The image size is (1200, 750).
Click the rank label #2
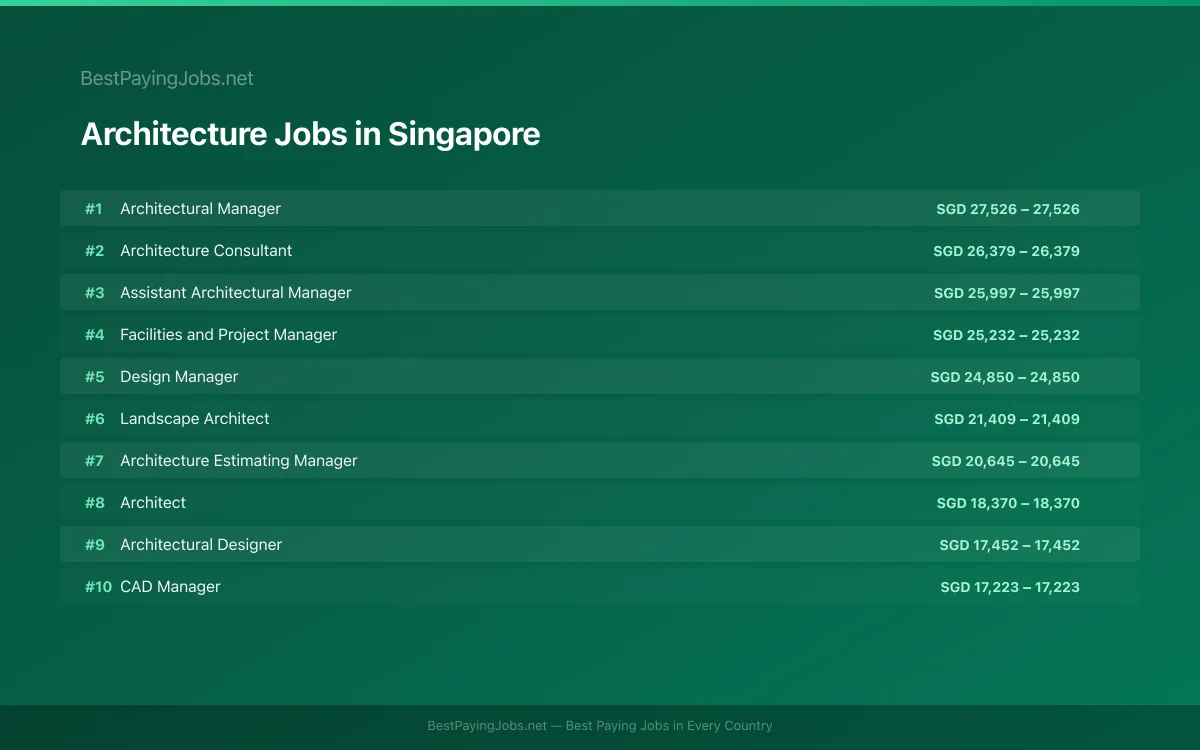click(94, 250)
